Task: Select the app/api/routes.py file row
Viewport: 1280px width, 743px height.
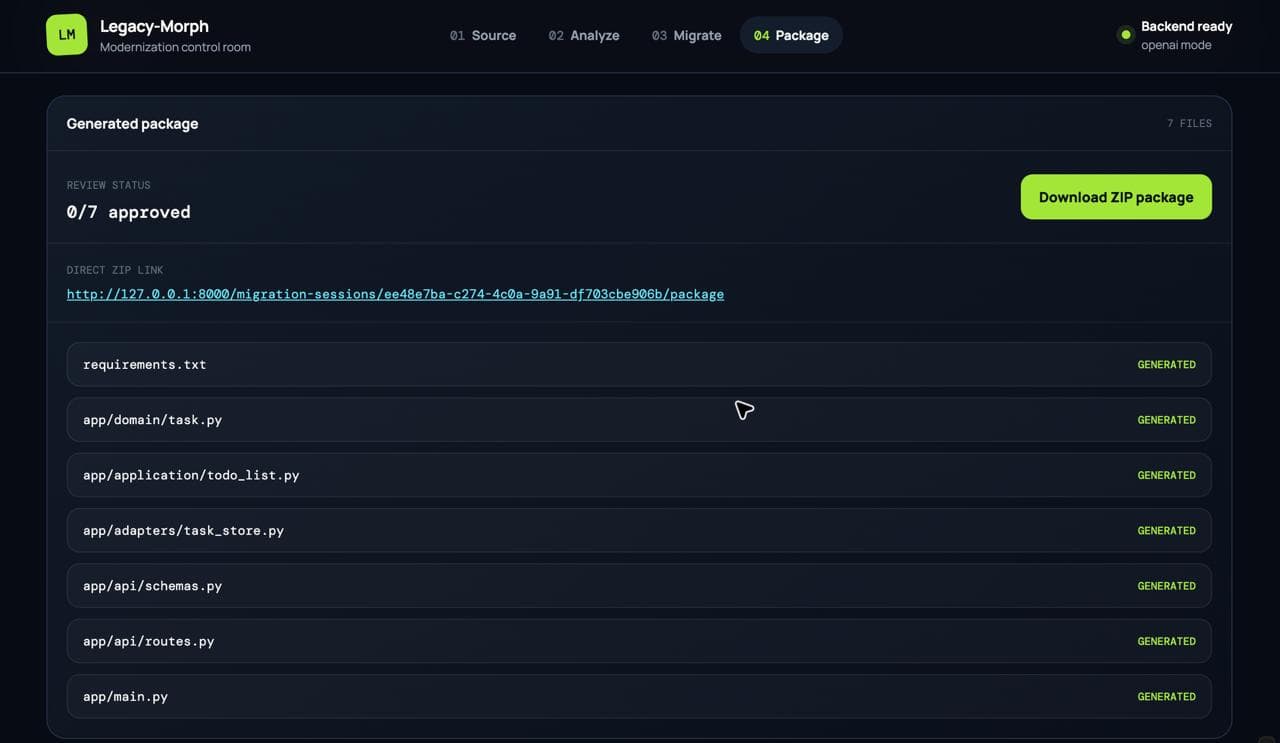Action: click(639, 641)
